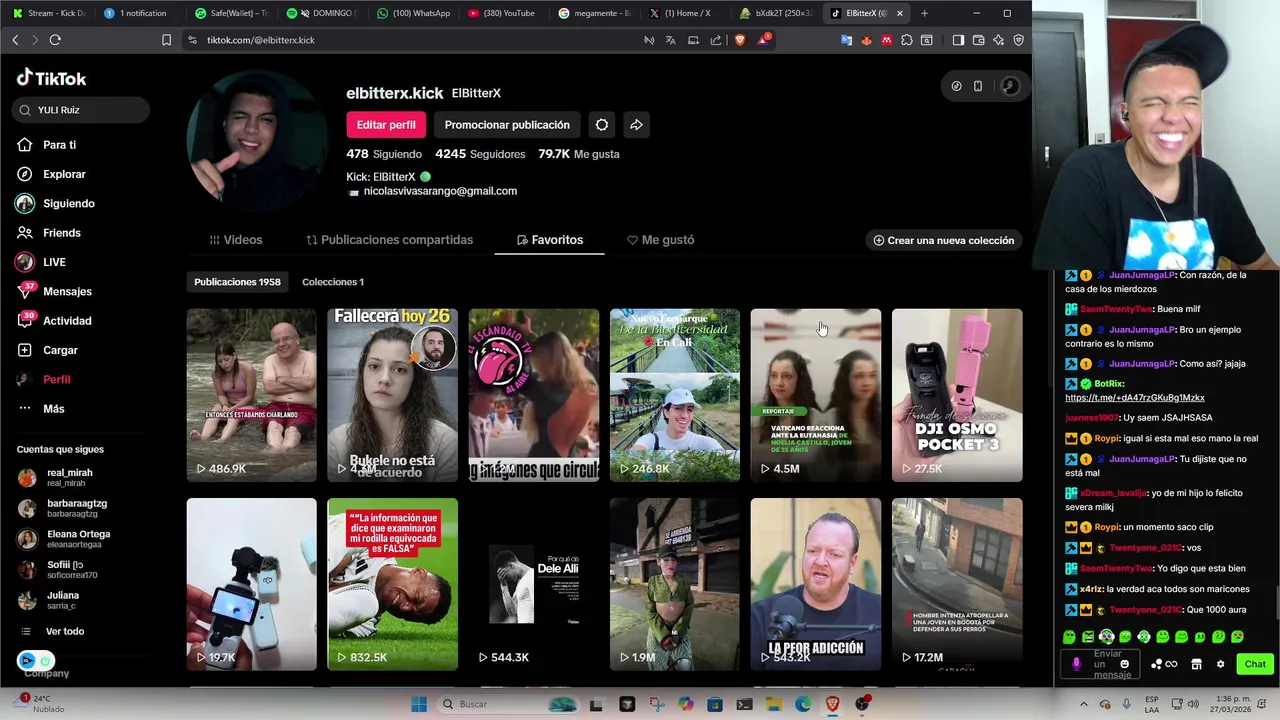
Task: Click the bookmark icon in address bar
Action: 166,40
